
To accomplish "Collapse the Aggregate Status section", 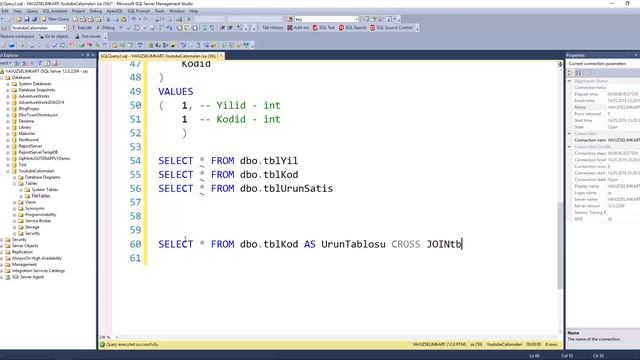I will point(570,81).
